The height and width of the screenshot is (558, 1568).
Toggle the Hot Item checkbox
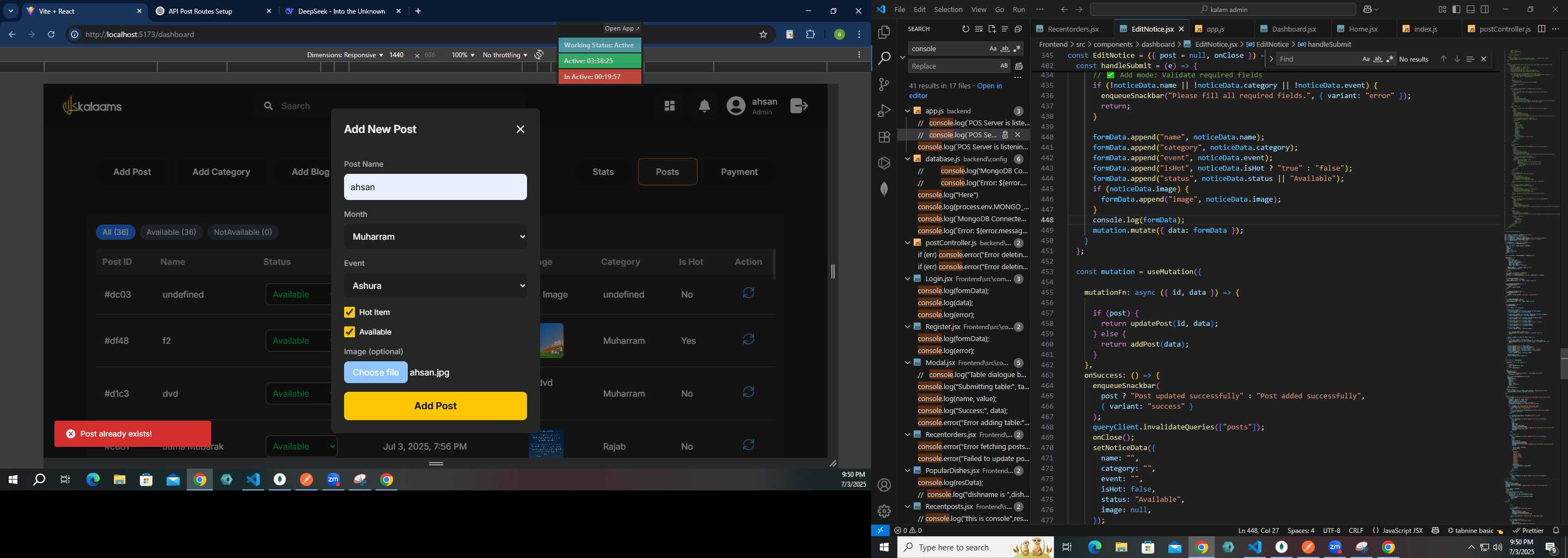pos(350,312)
